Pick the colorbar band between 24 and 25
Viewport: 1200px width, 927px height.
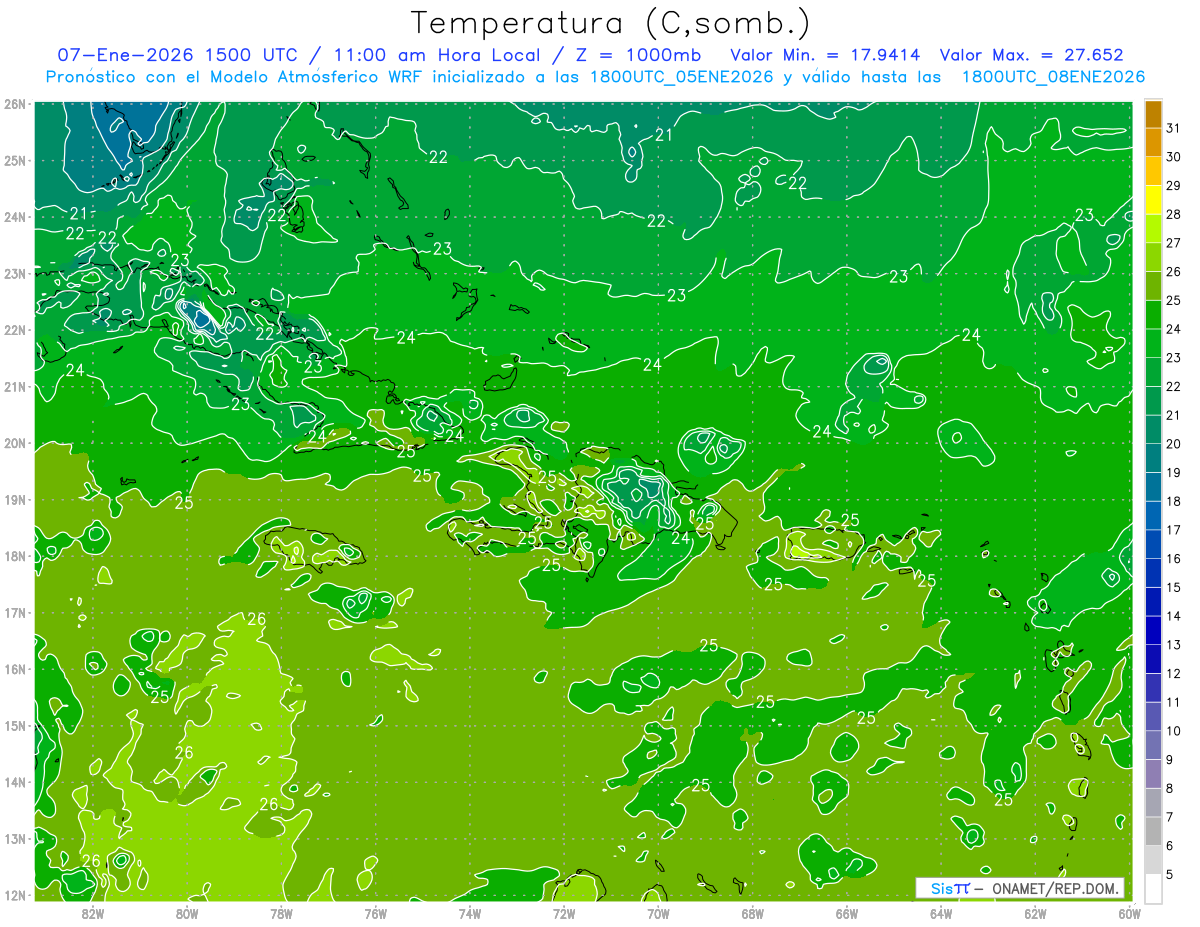point(1153,315)
